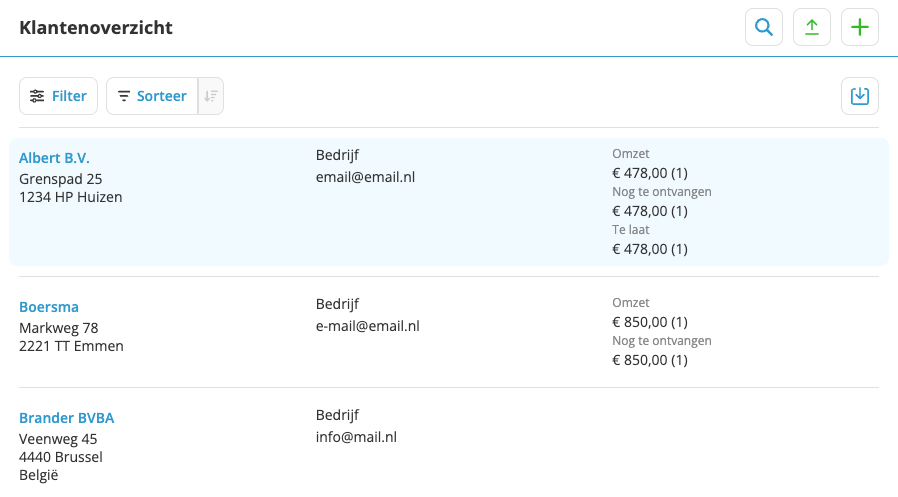Screen dimensions: 898x497
Task: Open the Filter options
Action: pos(58,96)
